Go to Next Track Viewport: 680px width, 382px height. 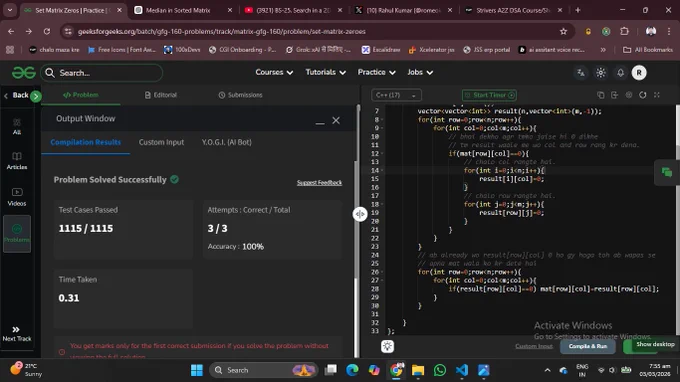[x=16, y=334]
